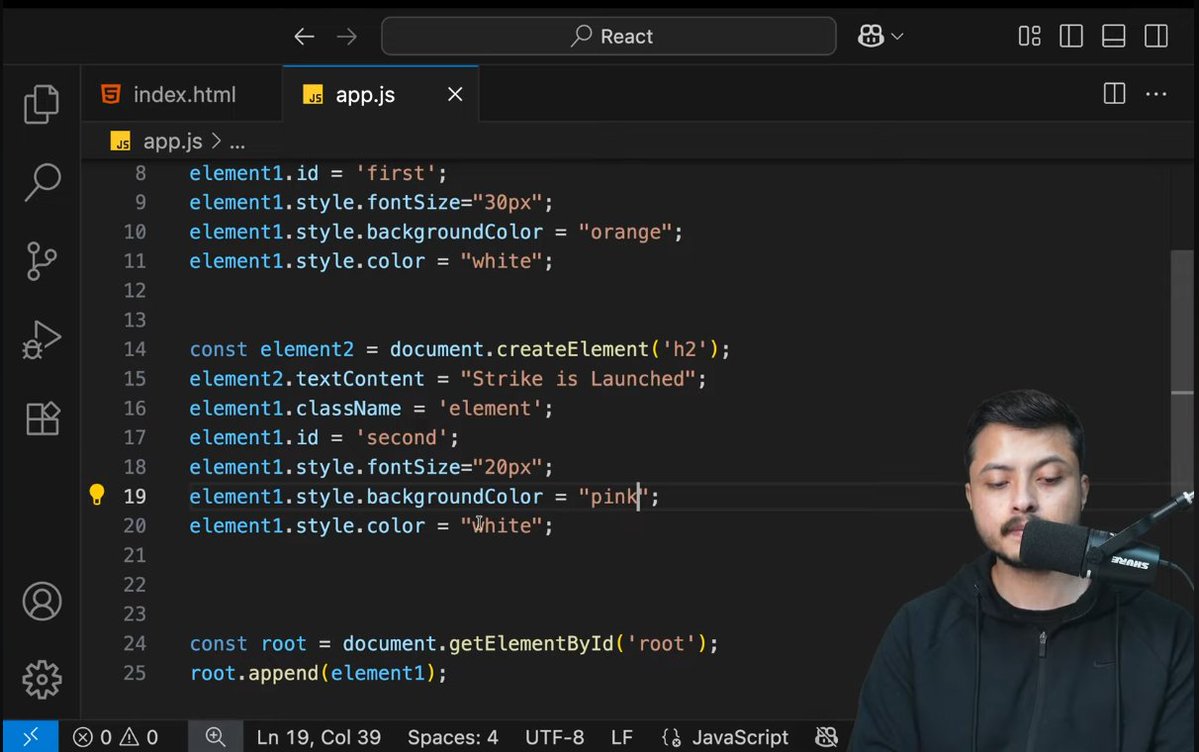The image size is (1199, 752).
Task: Open the Customize Layout control
Action: click(x=1028, y=35)
